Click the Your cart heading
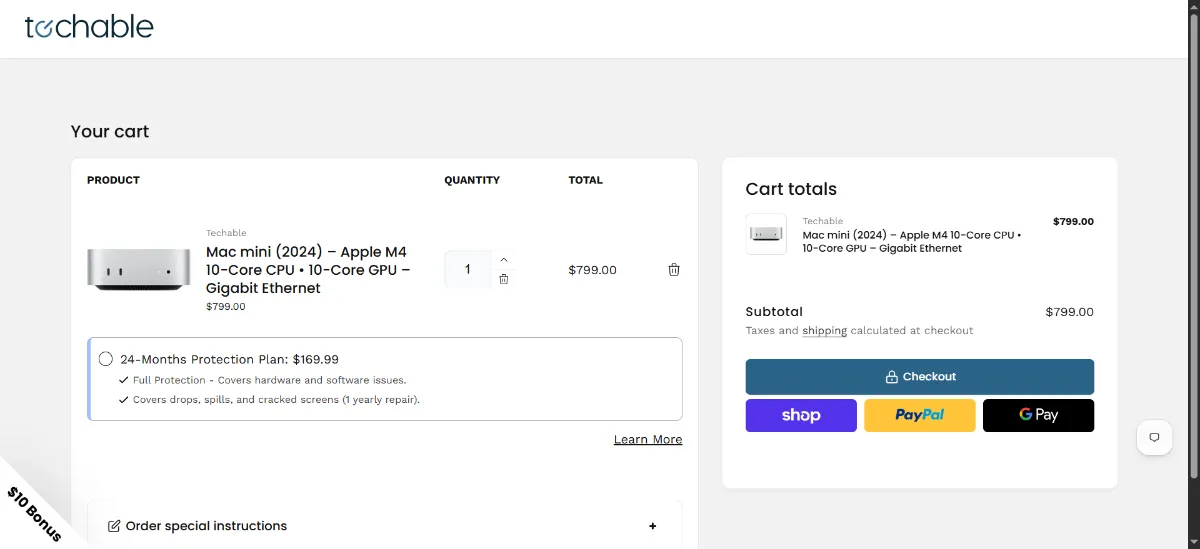1200x549 pixels. pyautogui.click(x=110, y=132)
